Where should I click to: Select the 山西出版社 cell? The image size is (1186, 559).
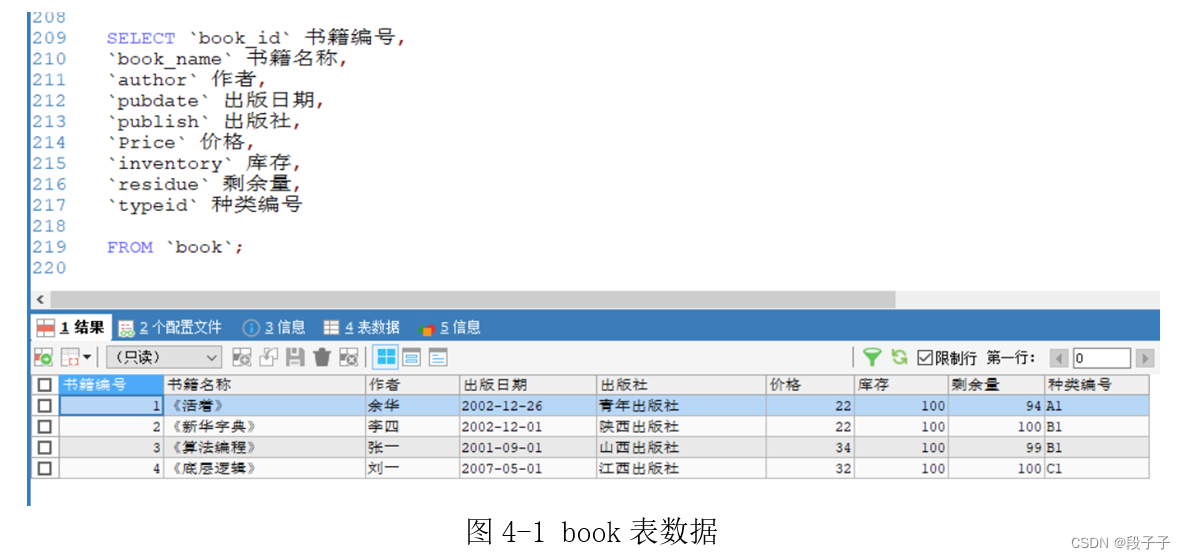click(681, 447)
